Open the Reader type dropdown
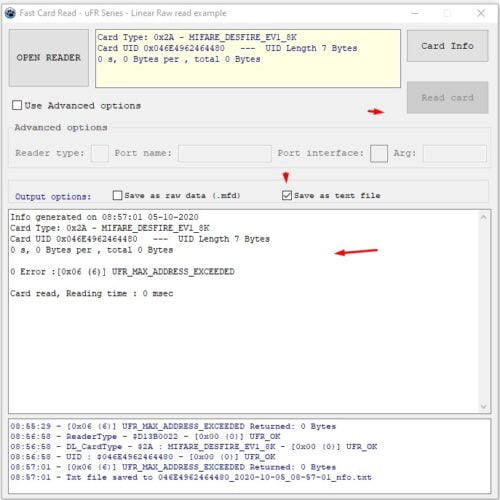 (100, 153)
